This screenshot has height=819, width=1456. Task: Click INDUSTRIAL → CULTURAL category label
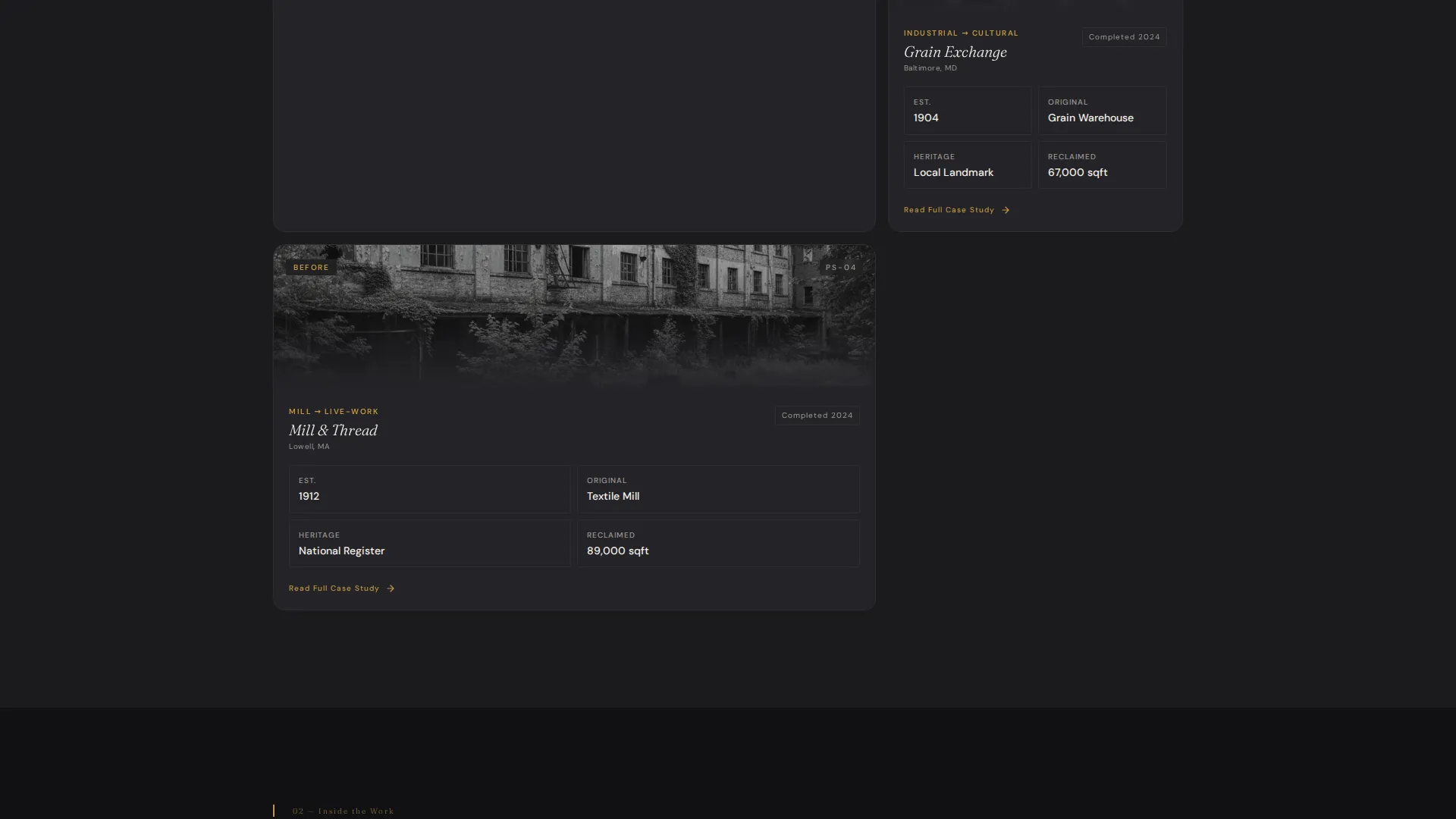[961, 33]
